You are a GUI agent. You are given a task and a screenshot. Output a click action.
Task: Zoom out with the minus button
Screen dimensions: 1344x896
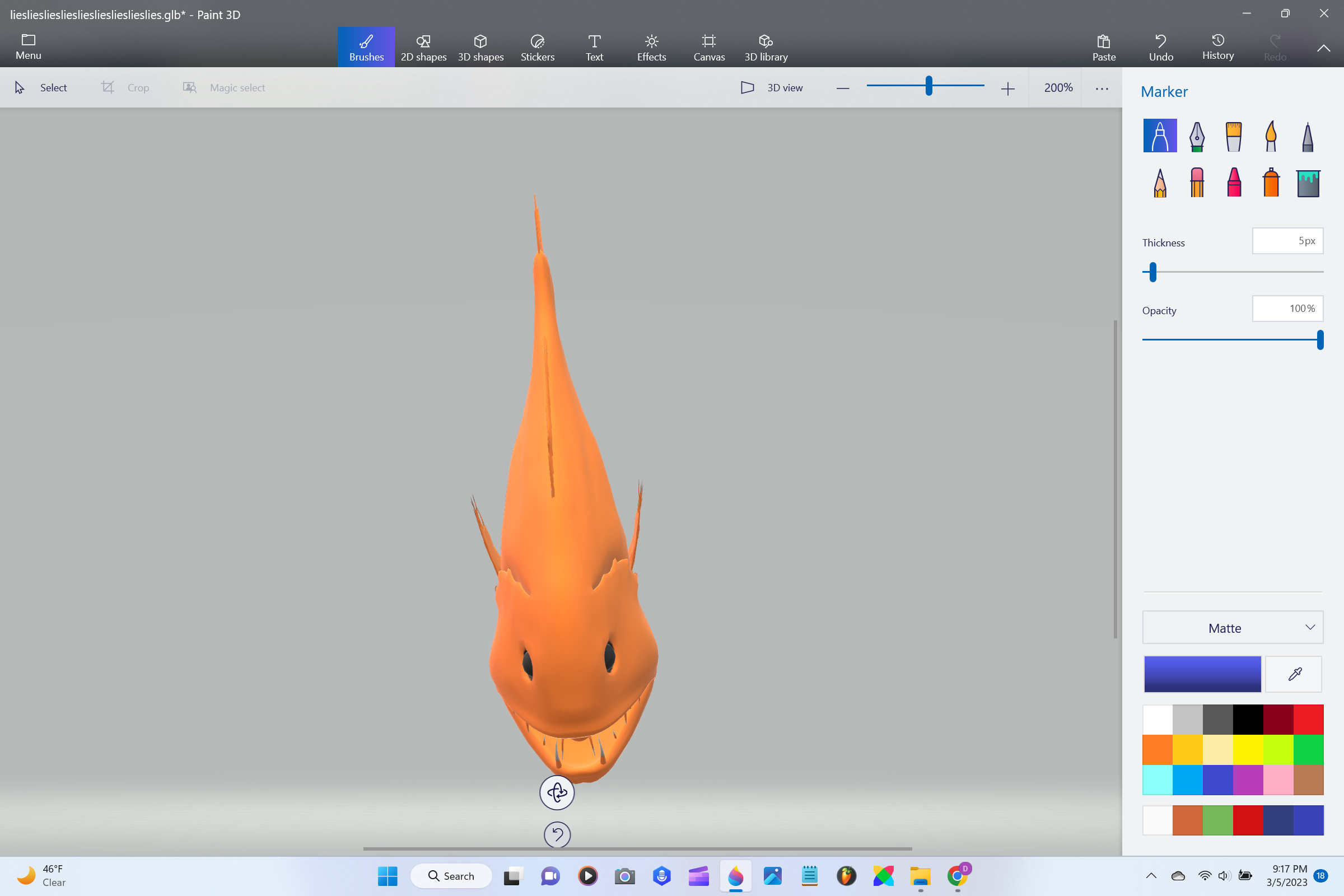(x=843, y=88)
